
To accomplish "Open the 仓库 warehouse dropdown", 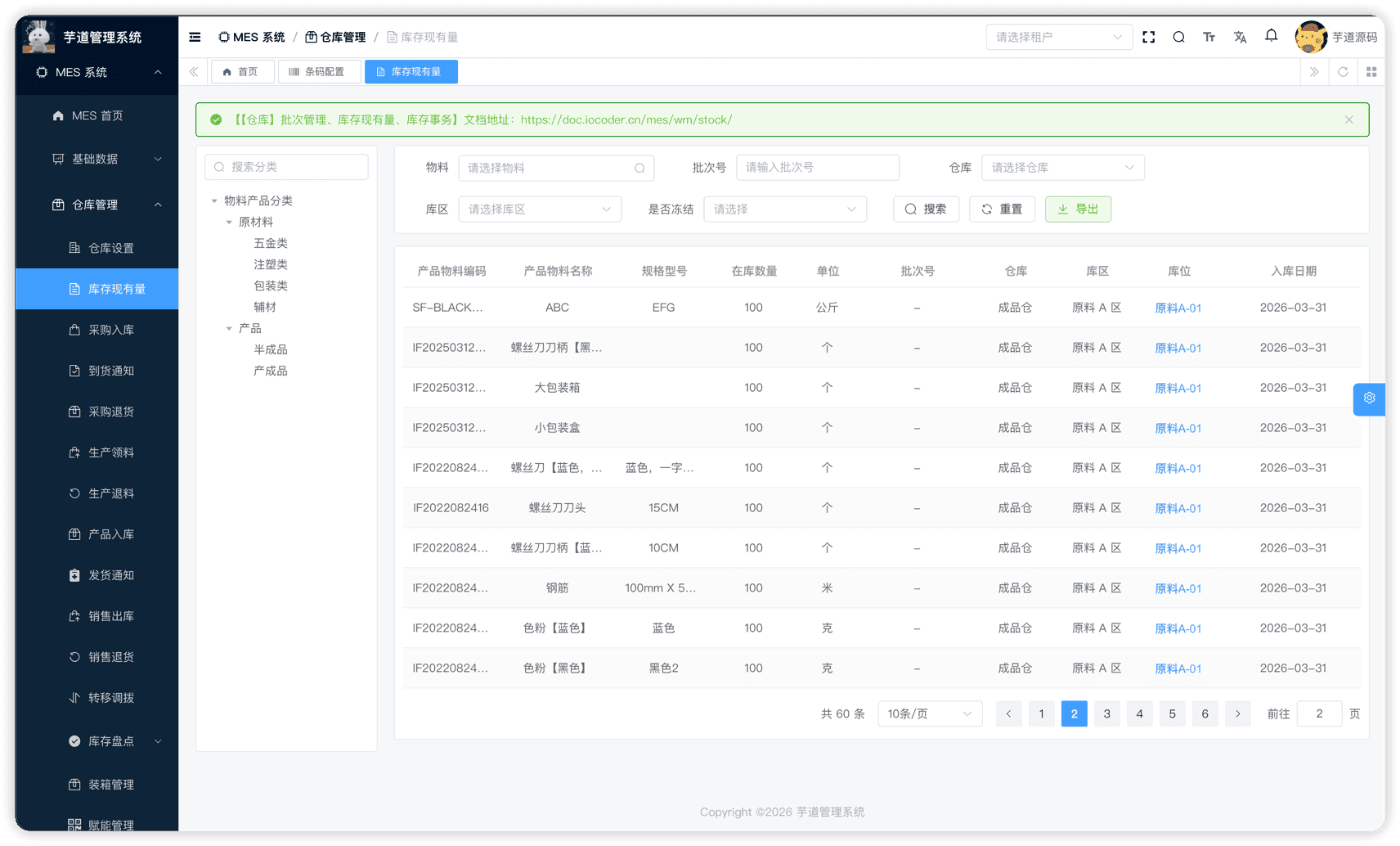I will coord(1062,168).
